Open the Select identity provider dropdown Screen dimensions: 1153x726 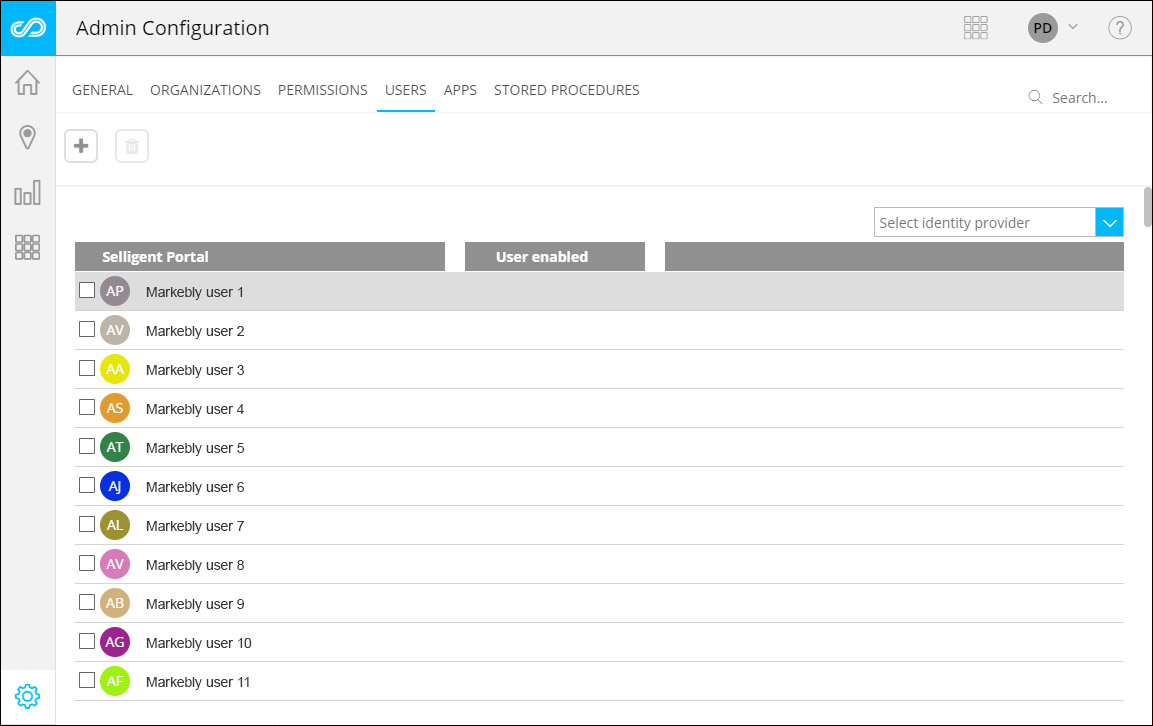983,222
